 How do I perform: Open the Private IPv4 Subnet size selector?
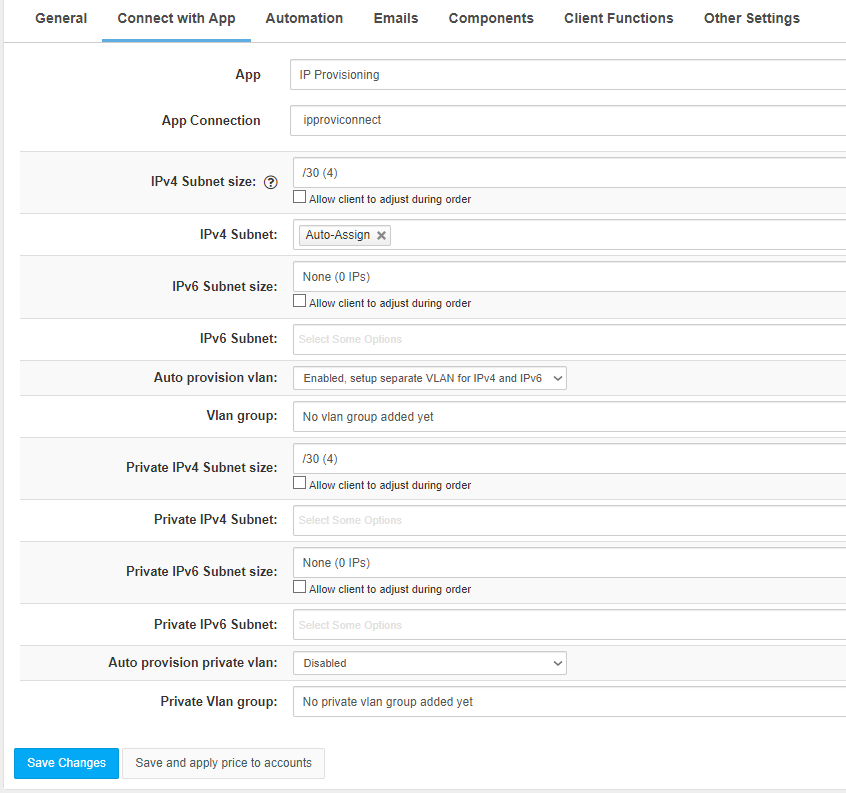click(x=570, y=459)
